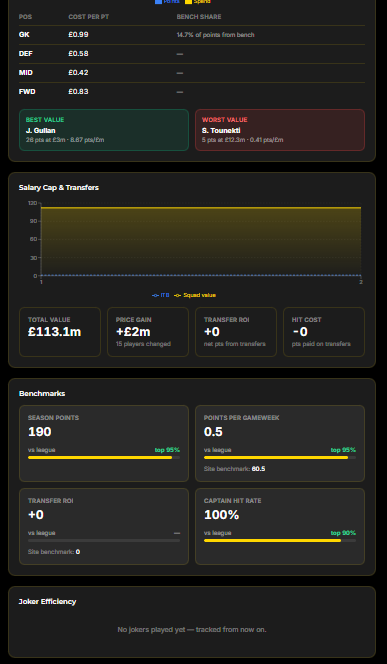The height and width of the screenshot is (664, 387).
Task: Toggle the Squad value legend entry
Action: [195, 295]
